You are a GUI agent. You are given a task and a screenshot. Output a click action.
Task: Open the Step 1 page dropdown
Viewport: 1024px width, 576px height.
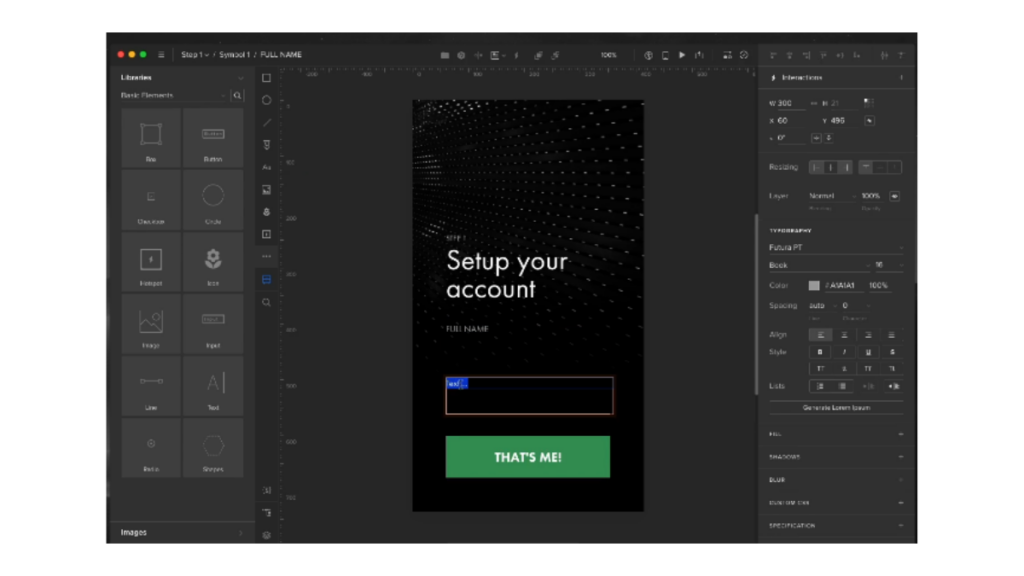[x=195, y=55]
